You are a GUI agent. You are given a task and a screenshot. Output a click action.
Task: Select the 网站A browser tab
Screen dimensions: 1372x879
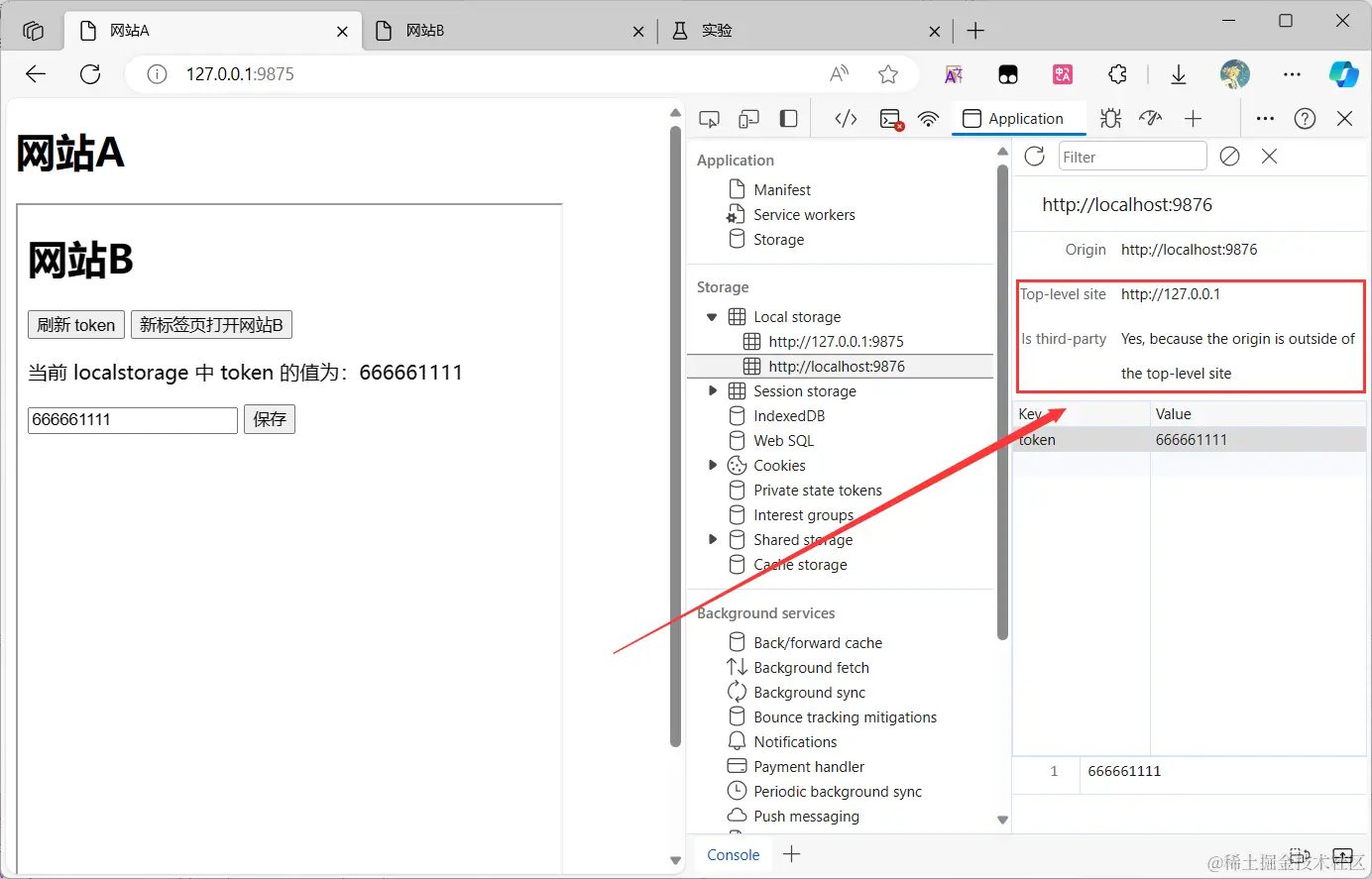coord(214,31)
